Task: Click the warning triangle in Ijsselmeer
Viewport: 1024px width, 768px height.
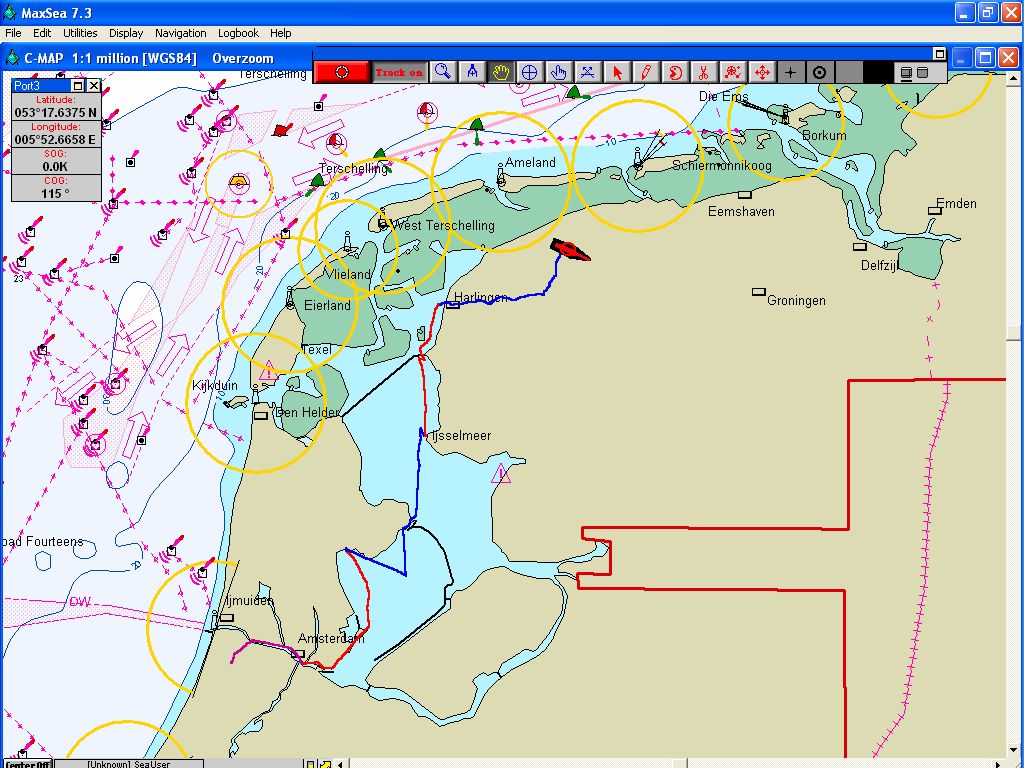Action: click(x=501, y=473)
